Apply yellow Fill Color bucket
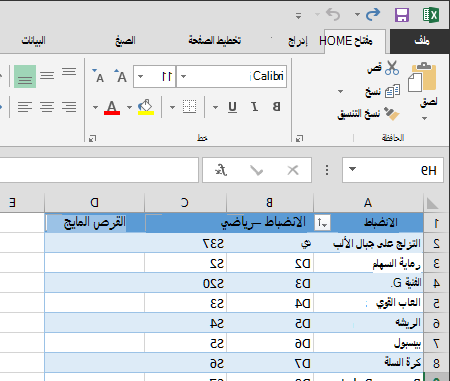The image size is (450, 381). 146,107
